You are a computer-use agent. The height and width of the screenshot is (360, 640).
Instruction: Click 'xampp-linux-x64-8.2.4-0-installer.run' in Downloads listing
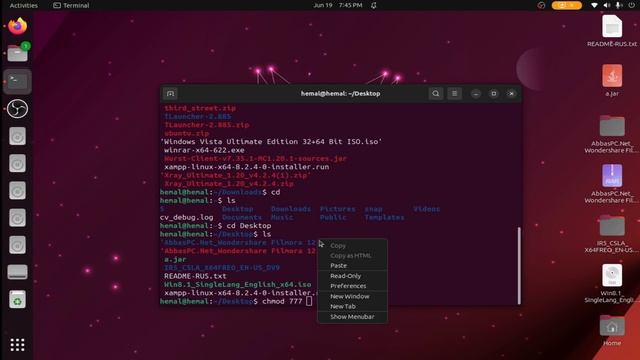pos(247,167)
